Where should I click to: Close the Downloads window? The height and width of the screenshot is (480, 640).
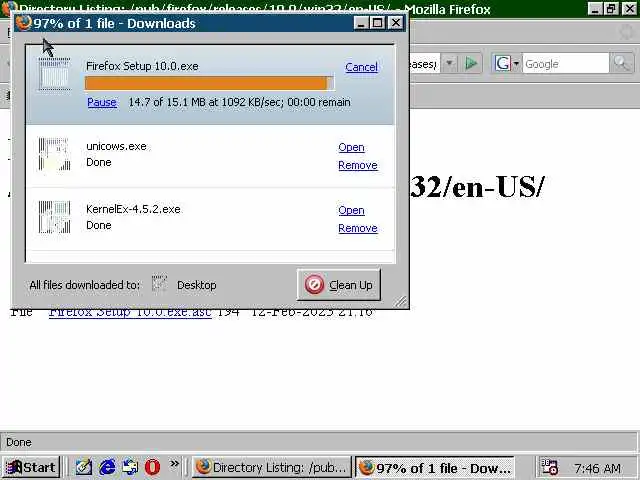click(x=396, y=23)
